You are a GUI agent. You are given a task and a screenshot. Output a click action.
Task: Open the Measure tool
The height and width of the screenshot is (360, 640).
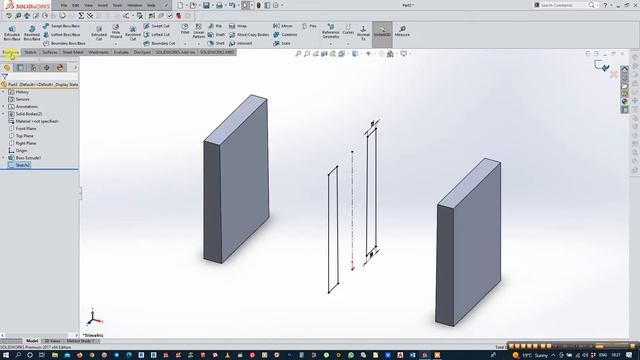point(402,31)
